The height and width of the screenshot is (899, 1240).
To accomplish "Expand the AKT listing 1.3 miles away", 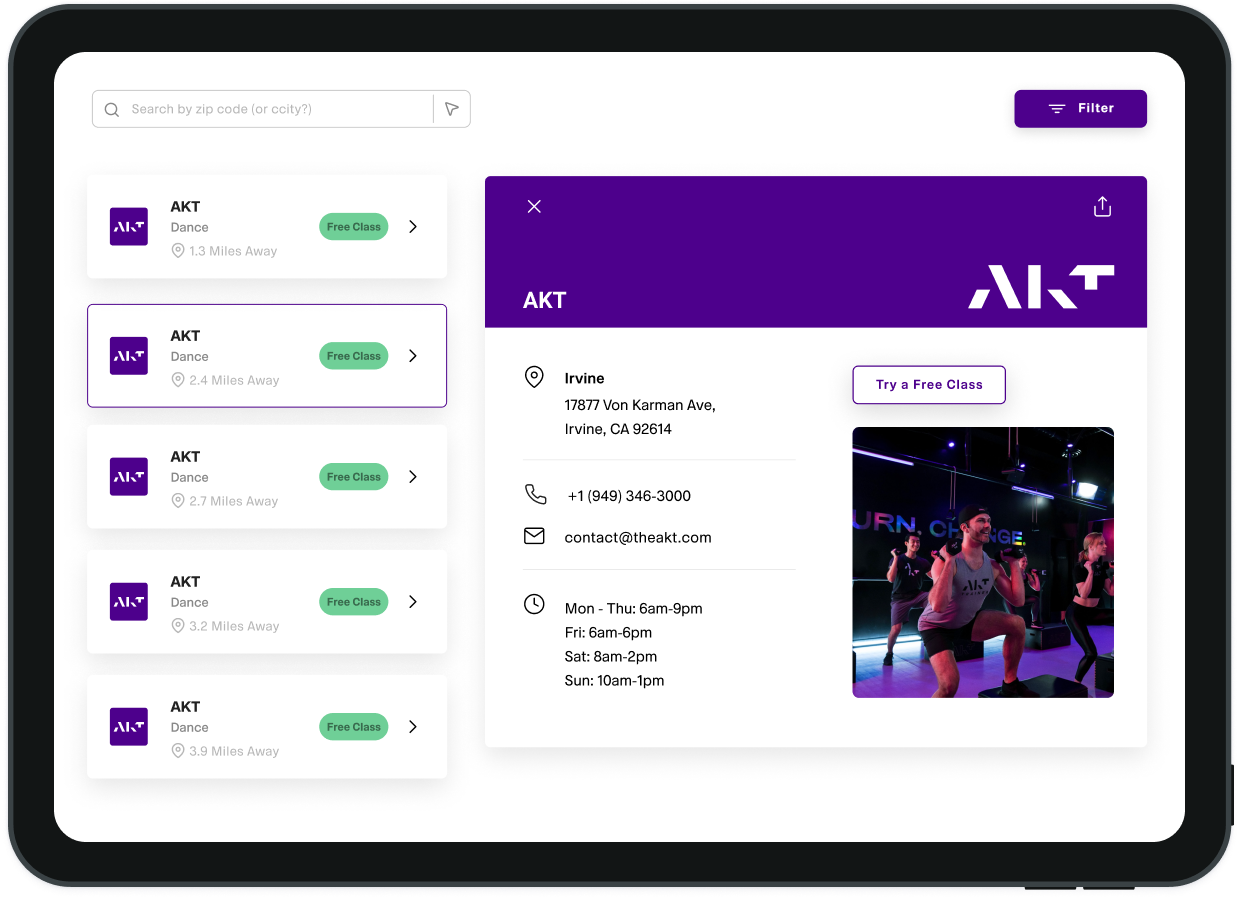I will tap(413, 227).
